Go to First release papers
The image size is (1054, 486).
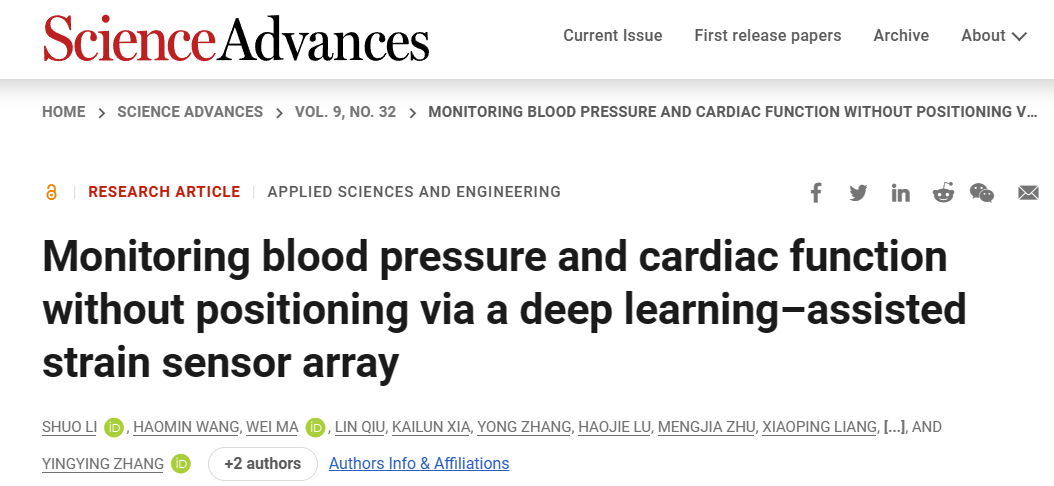click(767, 36)
